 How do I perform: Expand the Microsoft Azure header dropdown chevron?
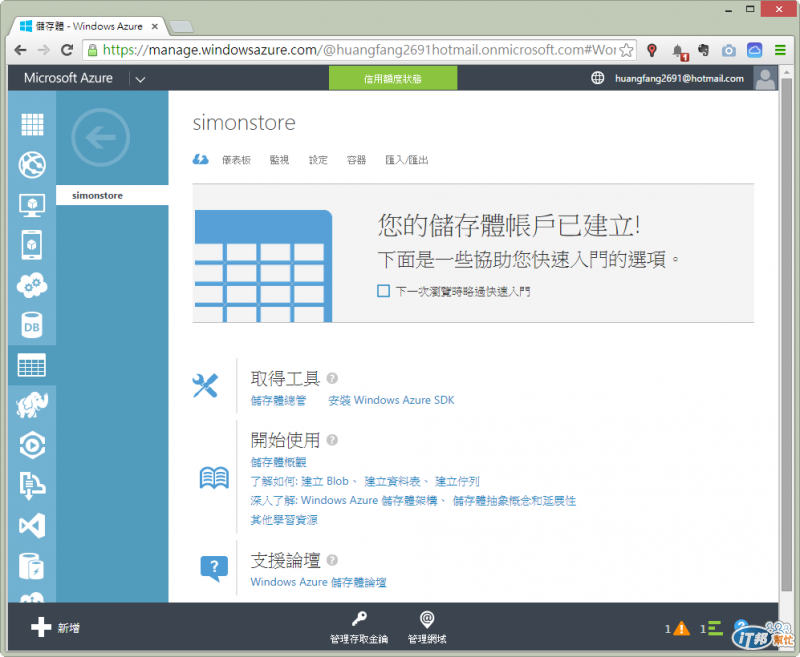pyautogui.click(x=140, y=79)
